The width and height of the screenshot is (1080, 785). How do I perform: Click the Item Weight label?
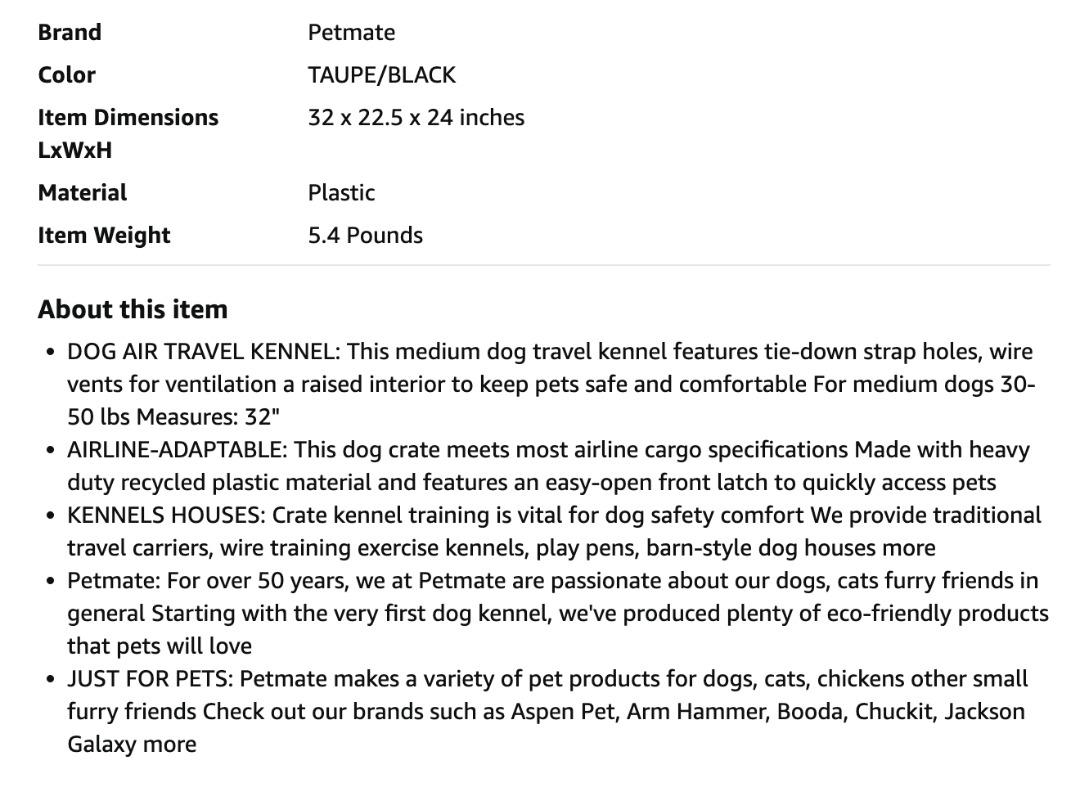tap(104, 235)
